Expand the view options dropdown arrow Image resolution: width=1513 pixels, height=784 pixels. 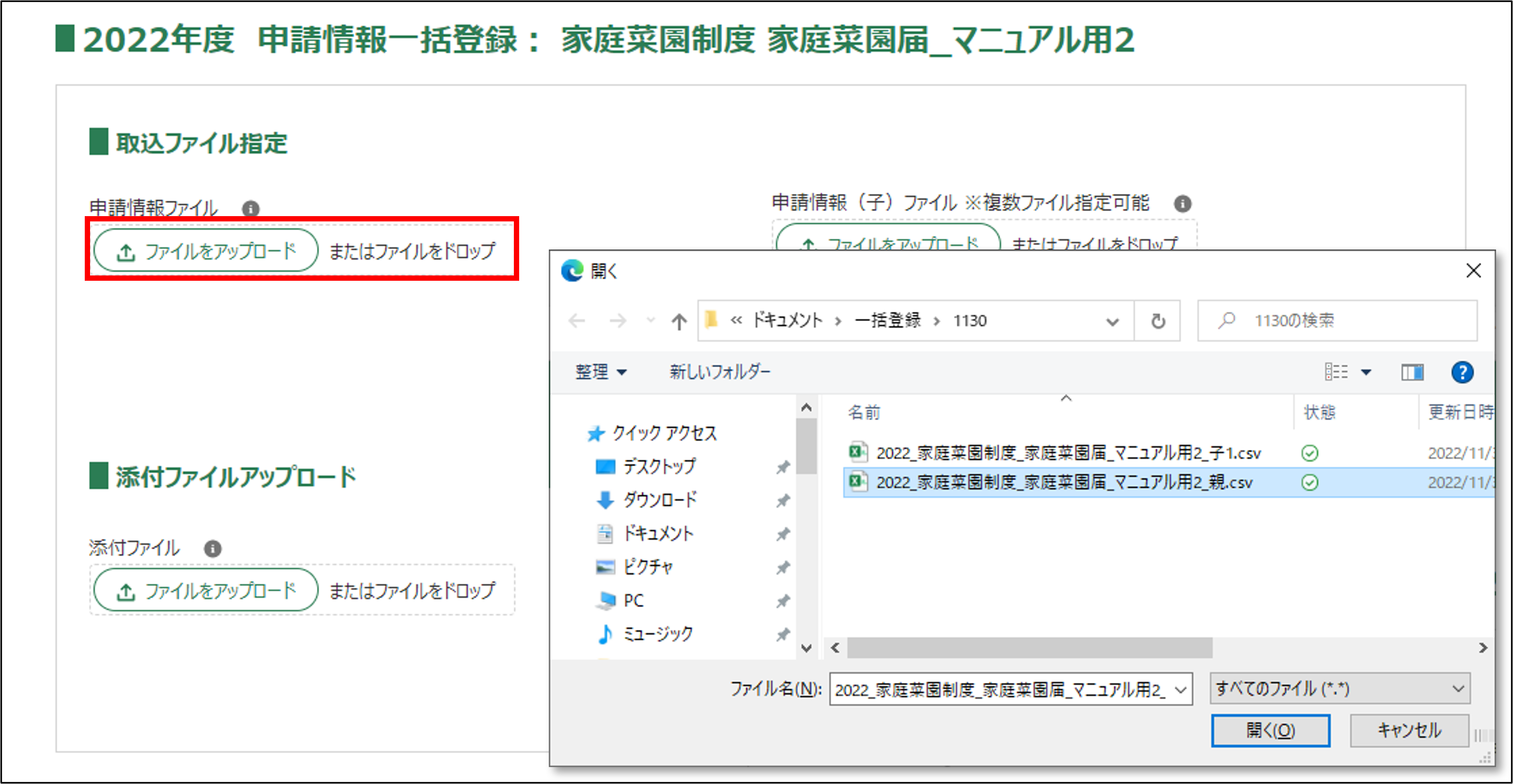[1367, 372]
